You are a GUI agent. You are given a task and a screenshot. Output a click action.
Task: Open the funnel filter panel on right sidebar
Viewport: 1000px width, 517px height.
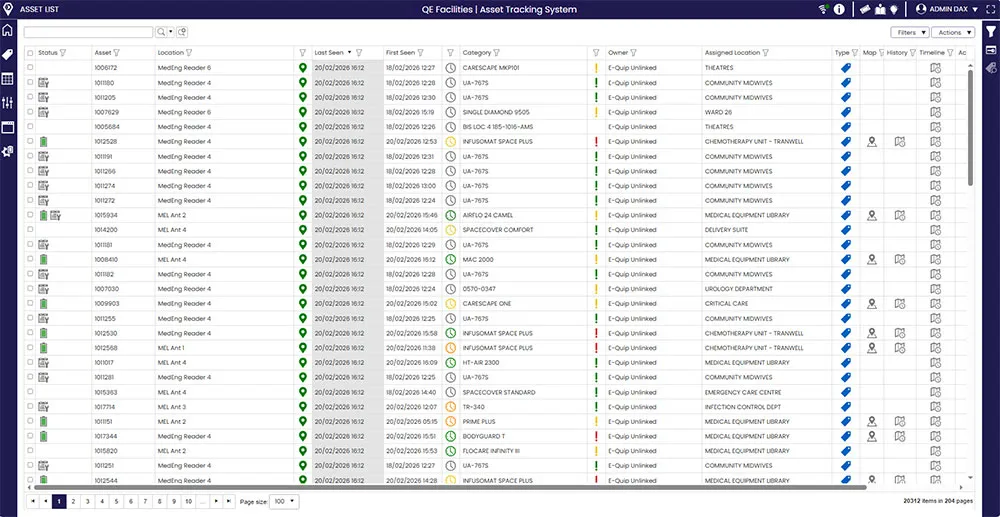(991, 32)
